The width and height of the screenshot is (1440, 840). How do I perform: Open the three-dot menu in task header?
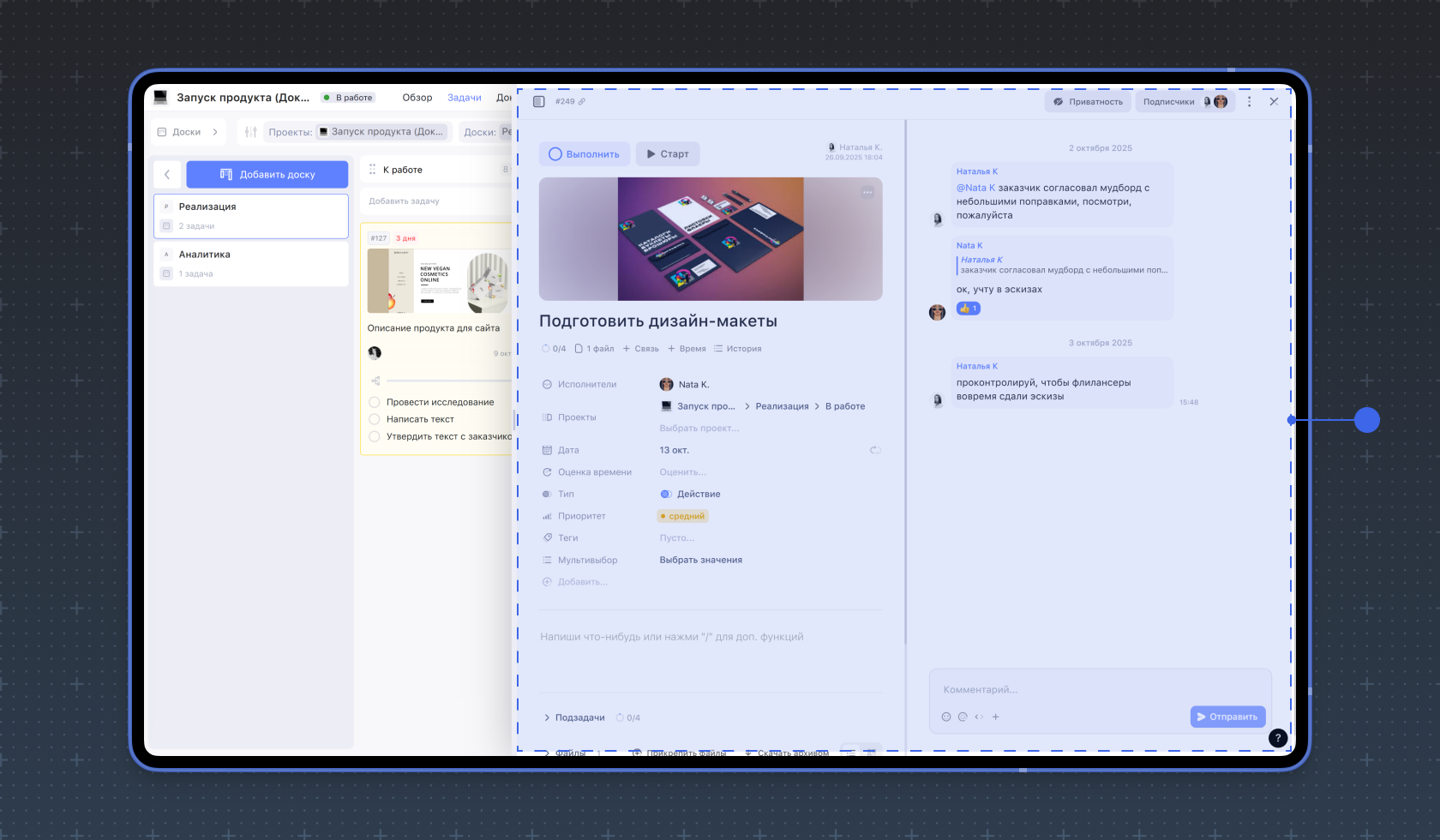tap(1249, 102)
